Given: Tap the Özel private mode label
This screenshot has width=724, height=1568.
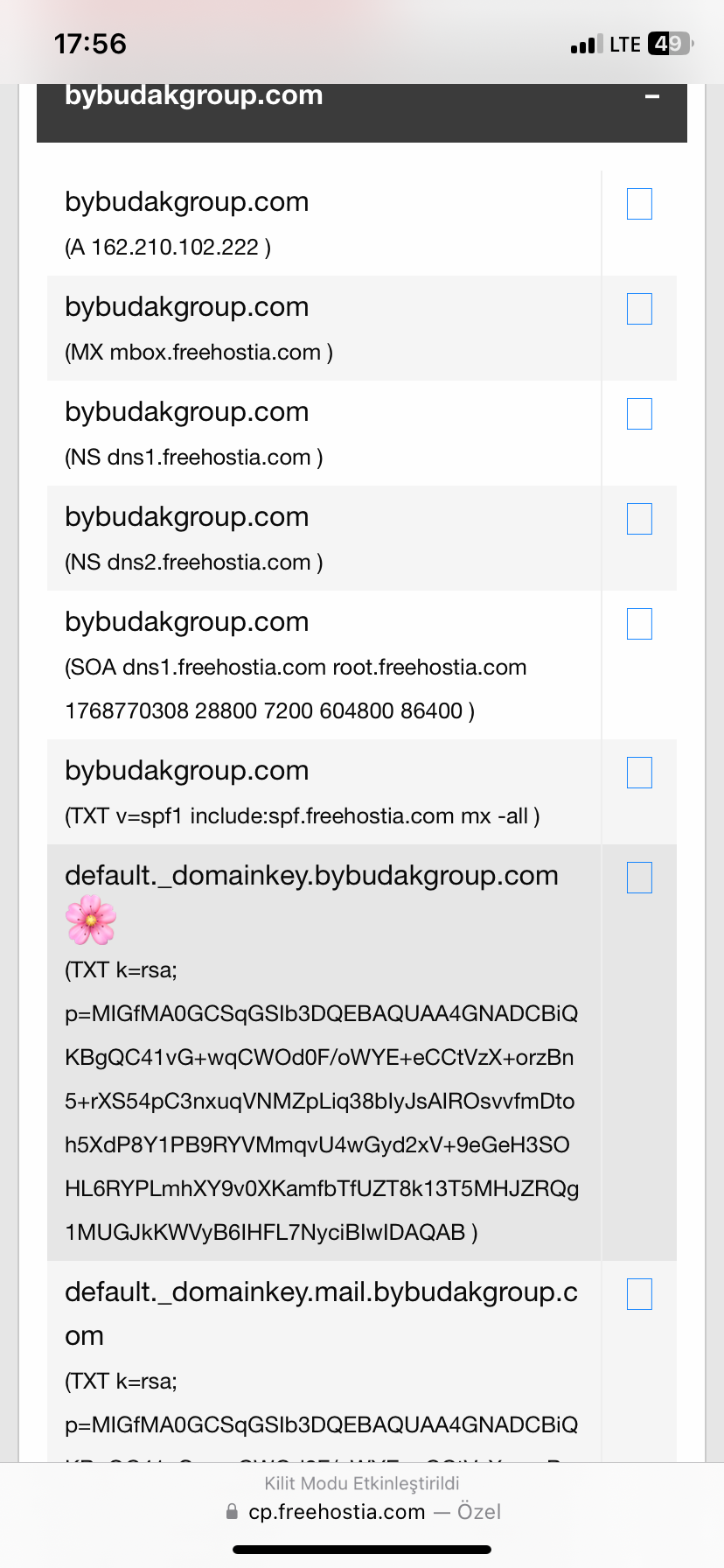Looking at the screenshot, I should 479,1511.
